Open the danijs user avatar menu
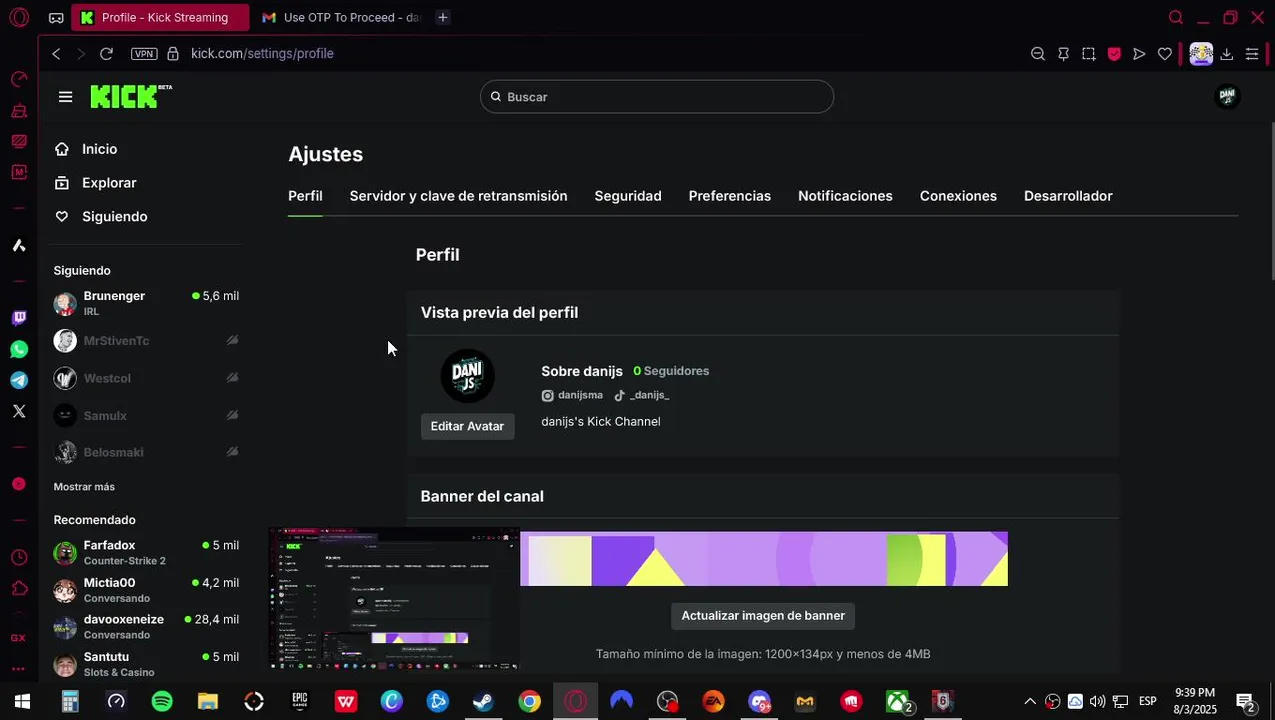The height and width of the screenshot is (720, 1275). (1227, 96)
